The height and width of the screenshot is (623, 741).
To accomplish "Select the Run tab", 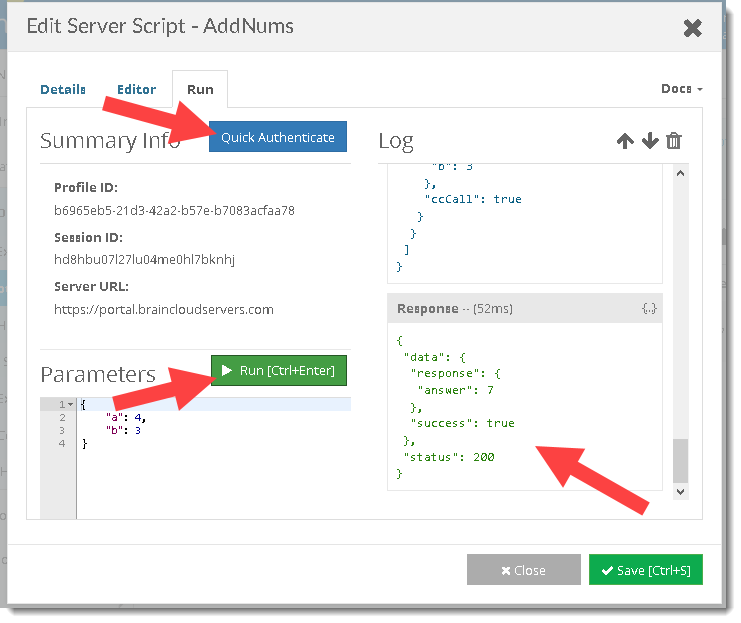I will (200, 89).
